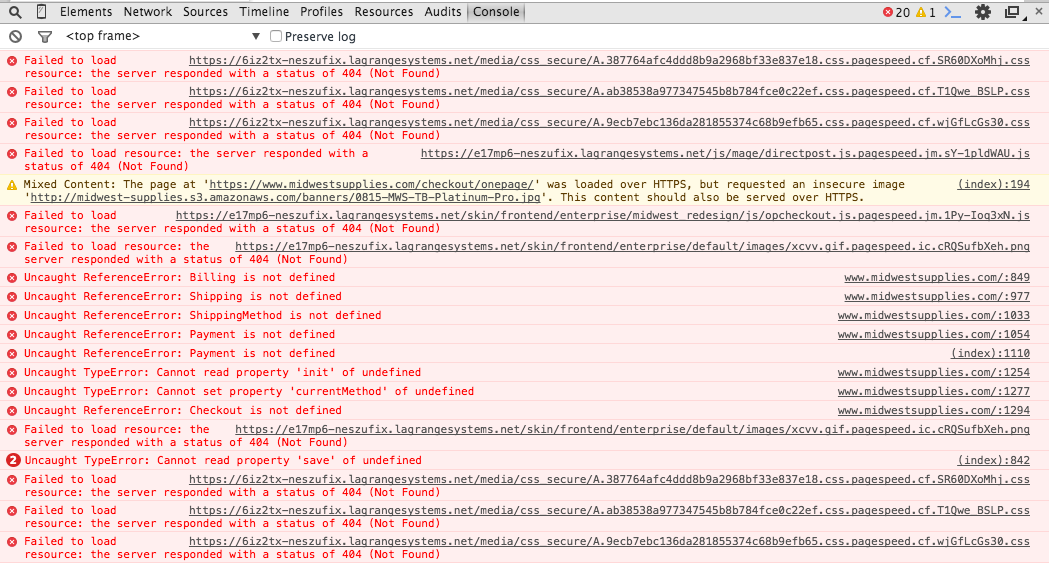Viewport: 1049px width, 564px height.
Task: Open source link www.midwestsupplies.com/:1254
Action: tap(934, 373)
